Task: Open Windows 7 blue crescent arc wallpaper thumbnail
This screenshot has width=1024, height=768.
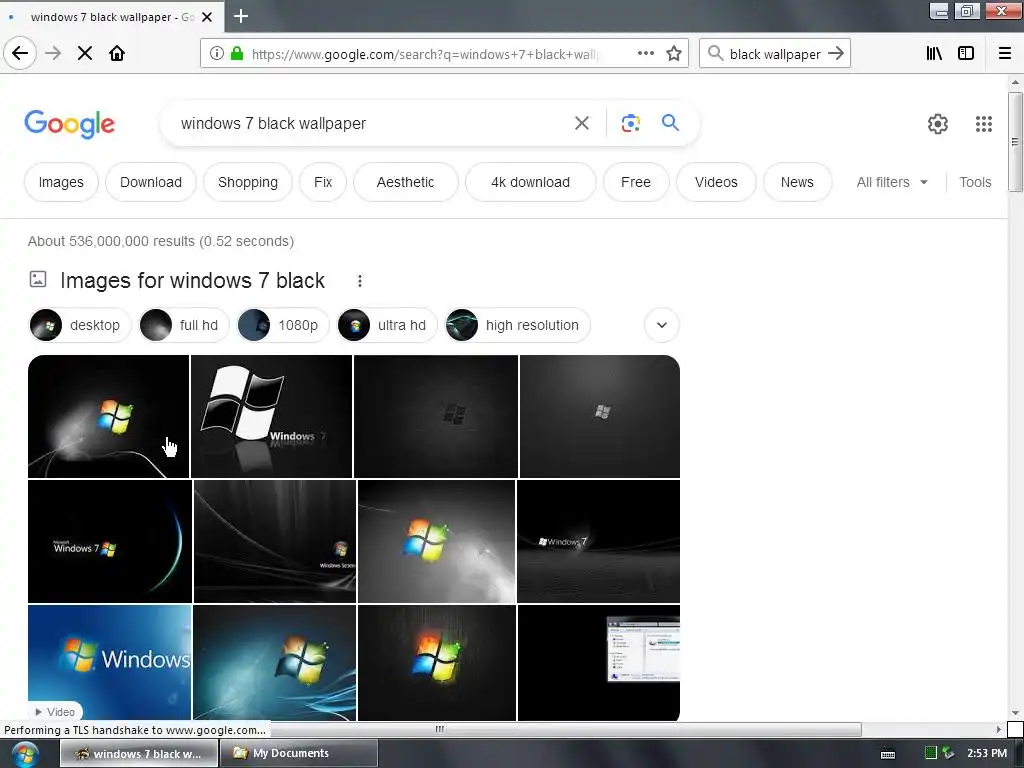Action: coord(110,541)
